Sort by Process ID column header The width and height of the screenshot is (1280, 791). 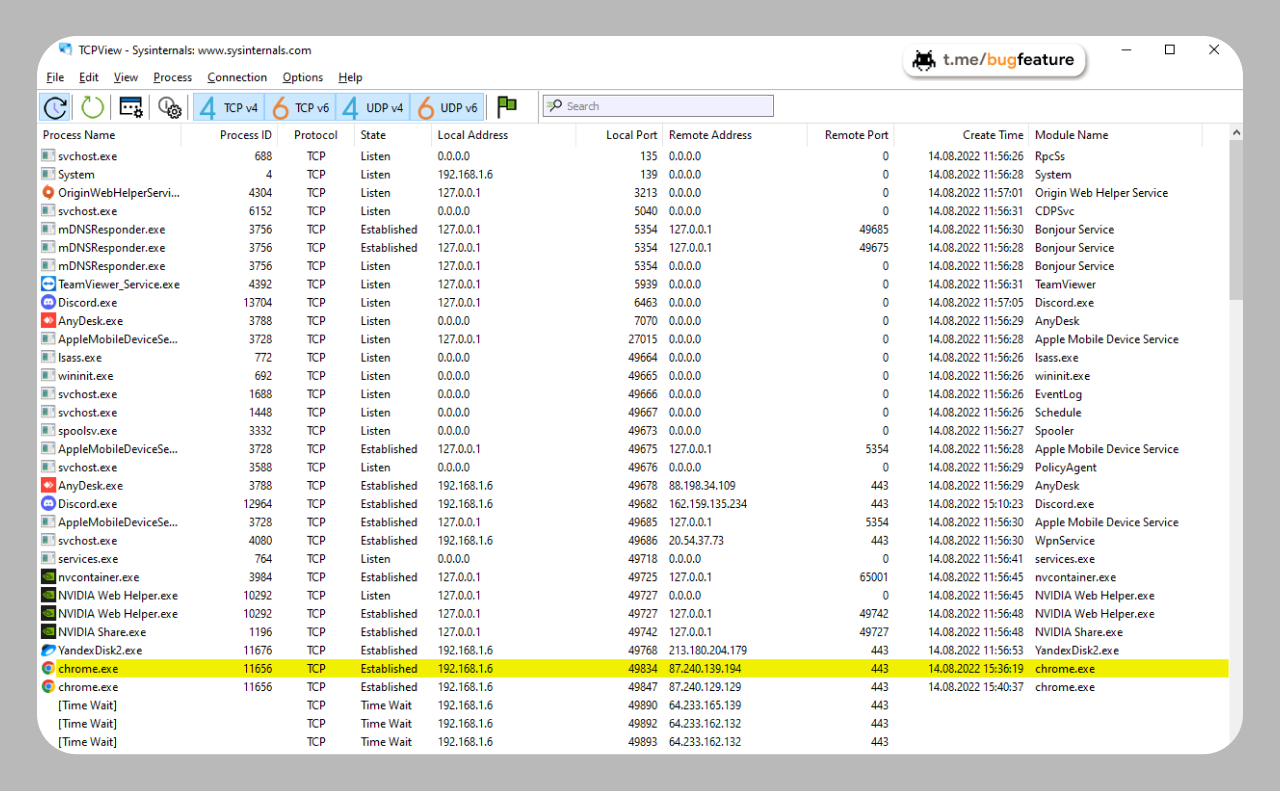(x=230, y=135)
